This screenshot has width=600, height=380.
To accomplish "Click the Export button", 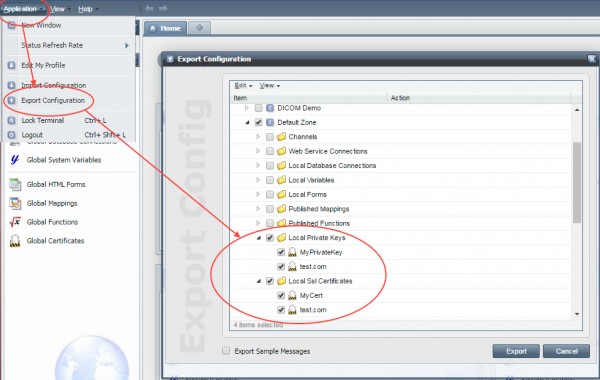I will point(516,351).
